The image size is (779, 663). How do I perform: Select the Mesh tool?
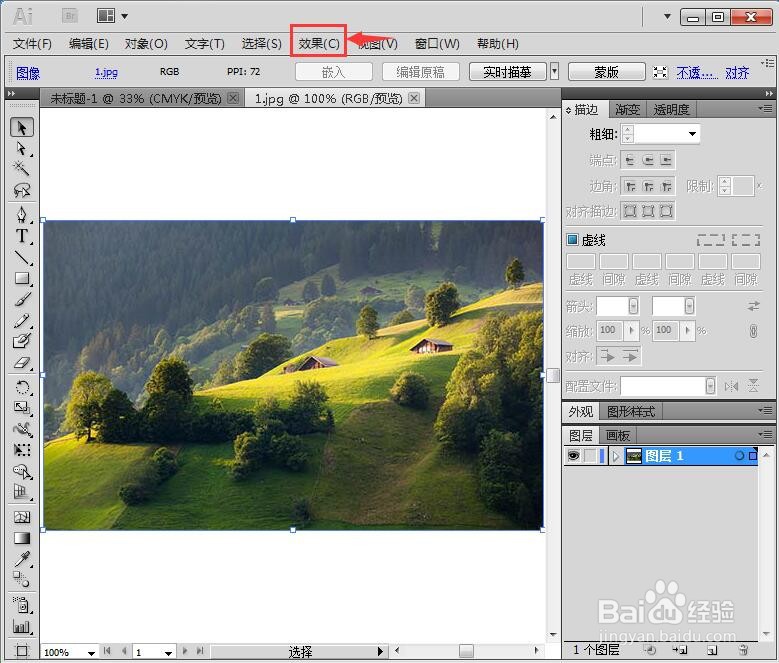coord(22,517)
